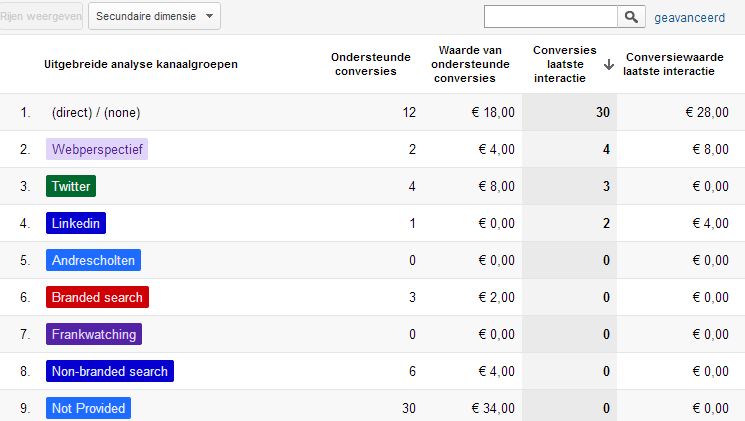The width and height of the screenshot is (745, 421).
Task: Click the sort arrow on Conversies laatste interactie
Action: tap(608, 65)
